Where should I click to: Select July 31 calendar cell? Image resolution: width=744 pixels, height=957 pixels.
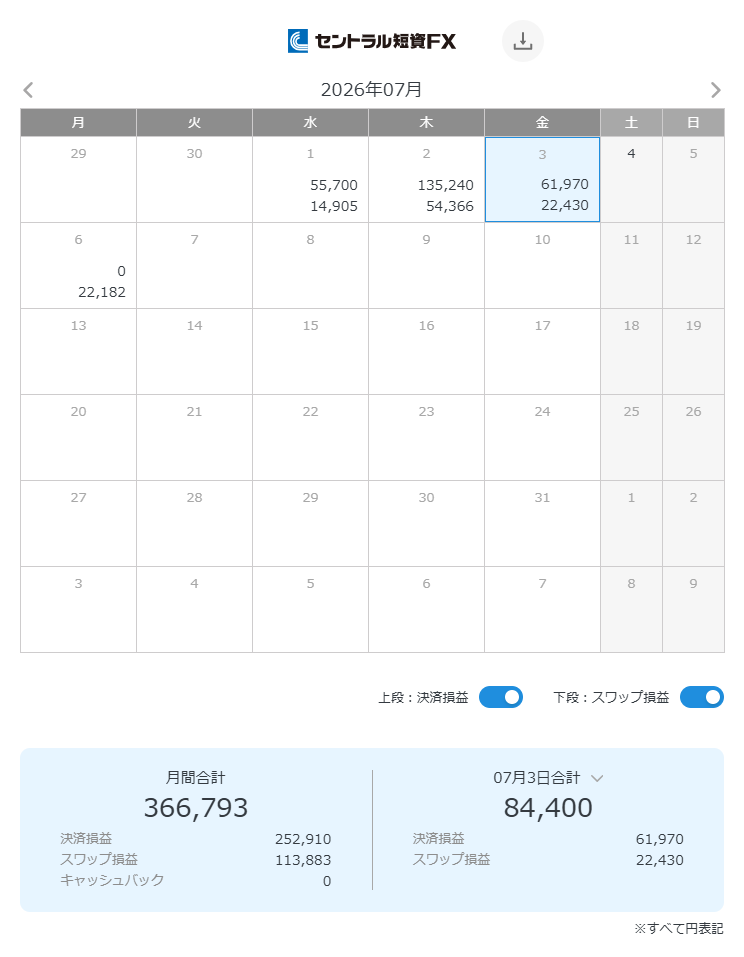542,524
